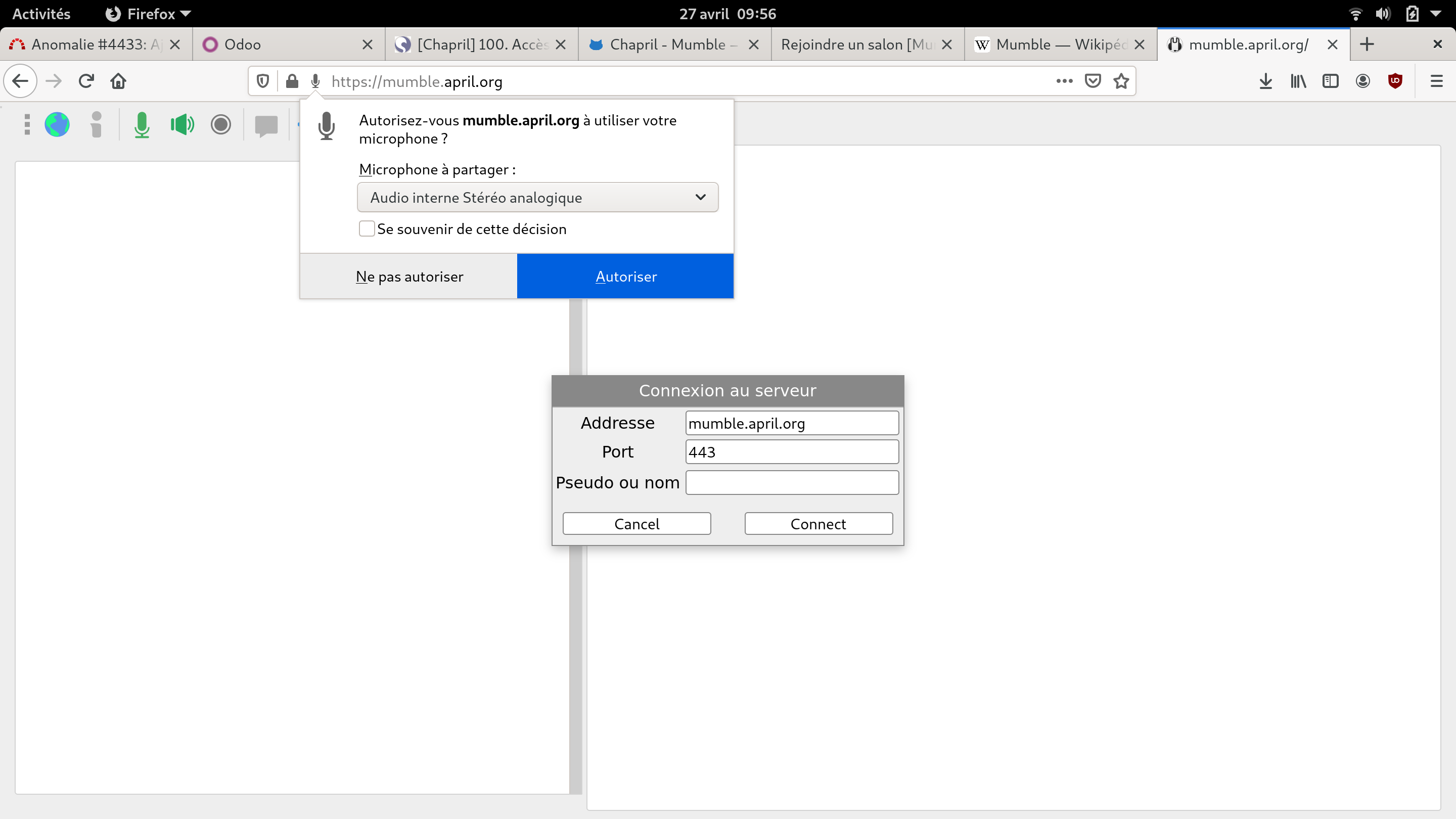Click the Activités button
The image size is (1456, 819).
click(x=41, y=14)
